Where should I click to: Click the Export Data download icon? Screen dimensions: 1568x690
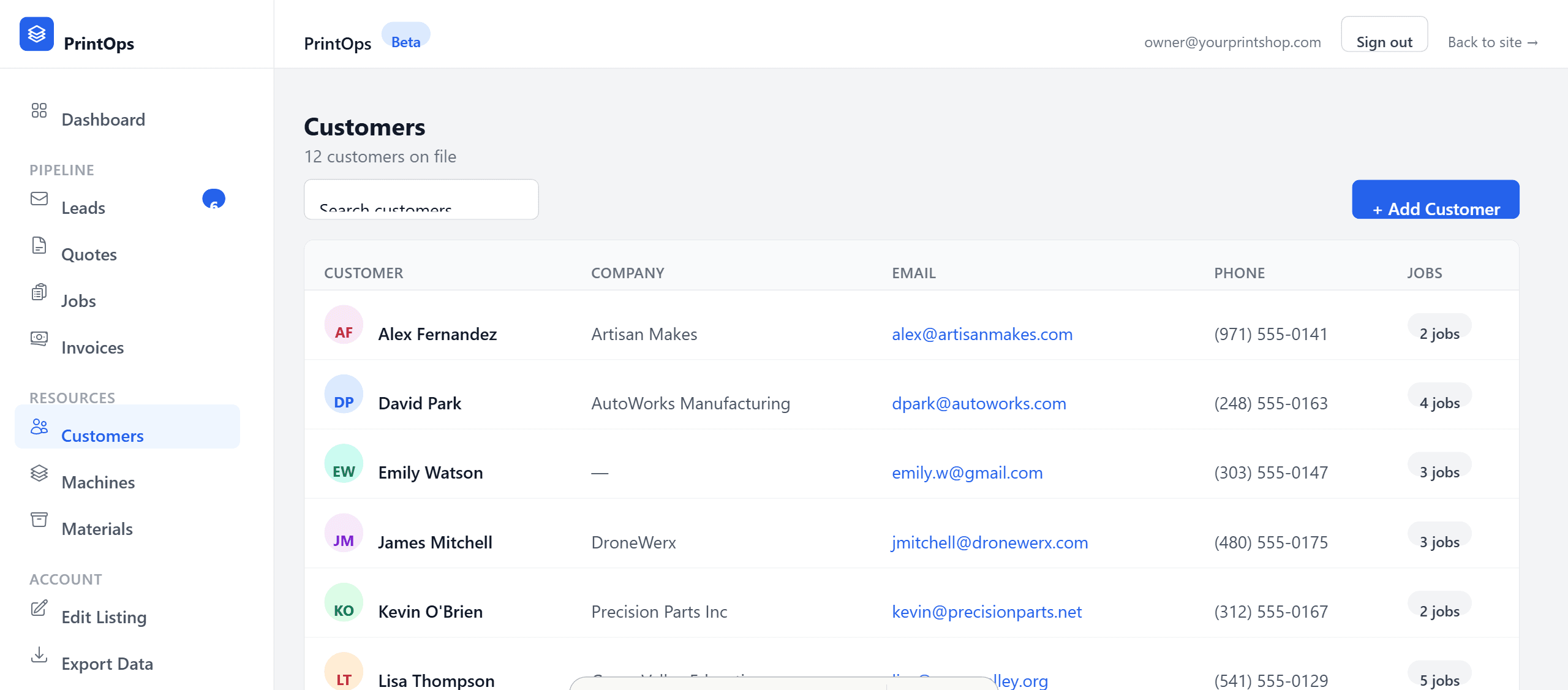click(39, 655)
